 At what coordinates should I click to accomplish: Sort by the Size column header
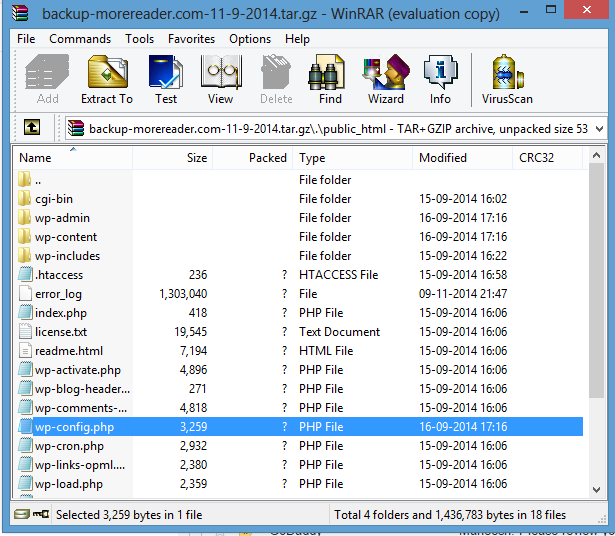173,158
